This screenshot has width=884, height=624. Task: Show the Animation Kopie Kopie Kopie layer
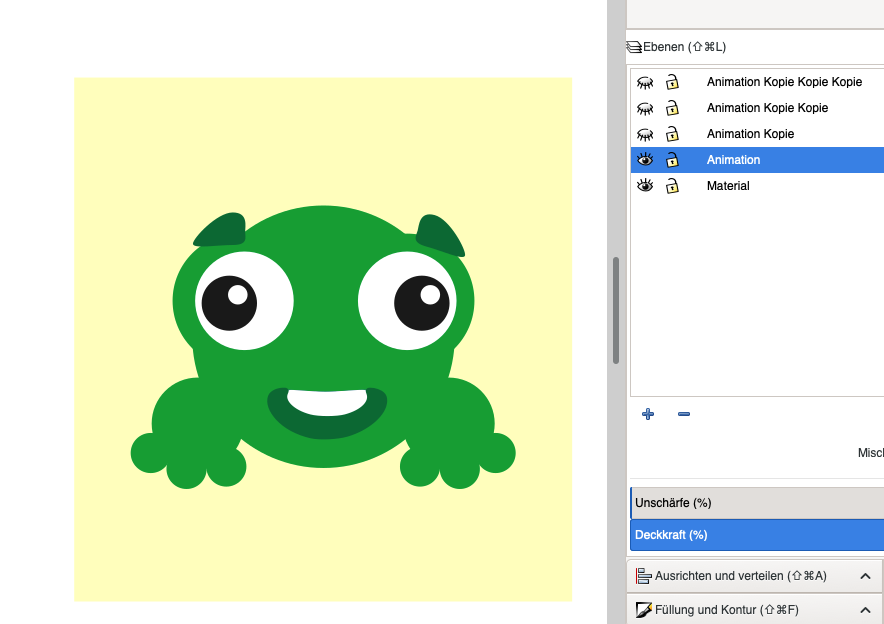(x=645, y=82)
